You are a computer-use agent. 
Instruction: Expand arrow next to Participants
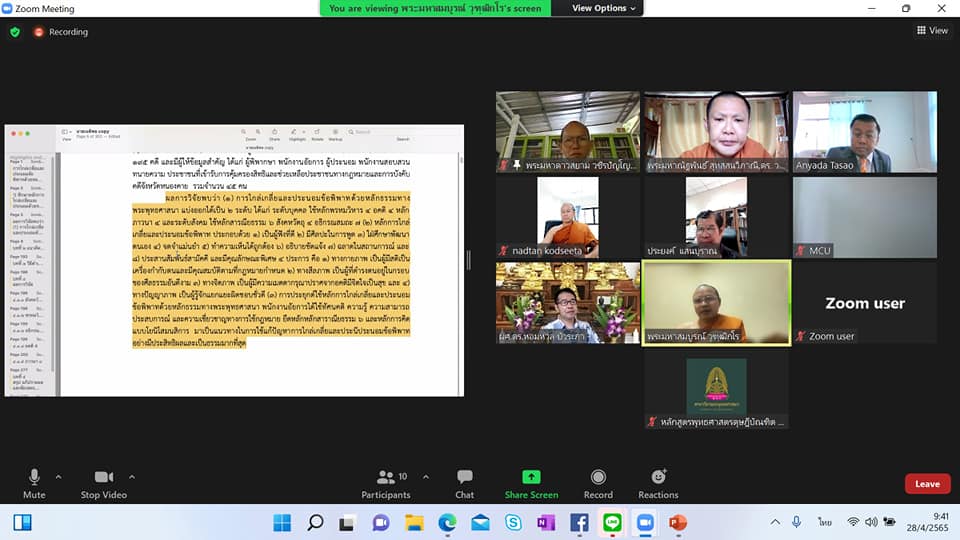pyautogui.click(x=426, y=476)
